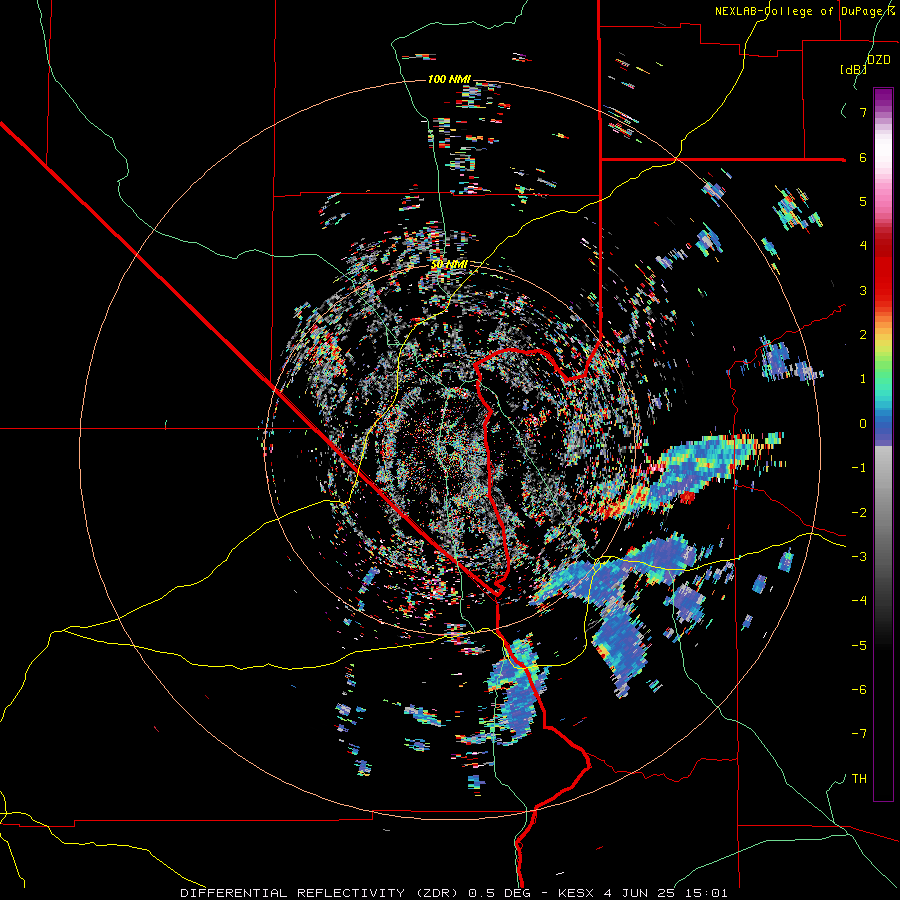This screenshot has height=900, width=900.
Task: Click the 4 value on the scale
Action: (x=863, y=246)
